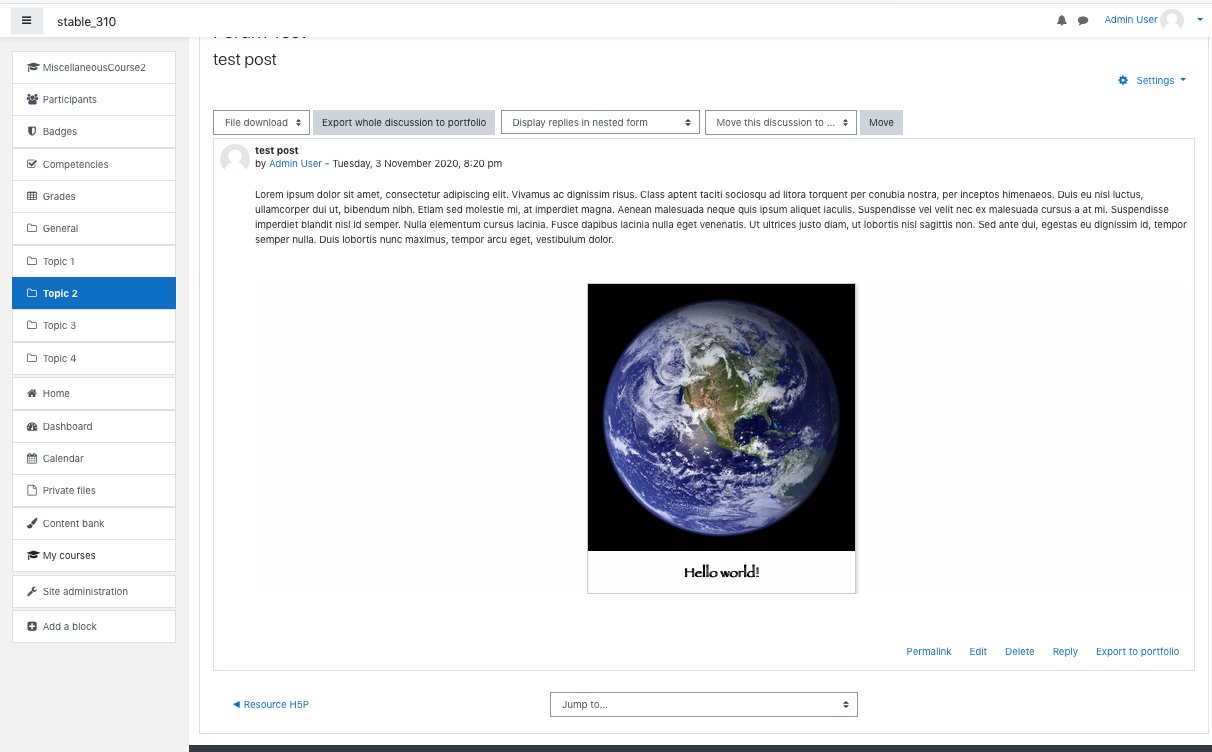Click the post's Export to portfolio link
Image resolution: width=1212 pixels, height=752 pixels.
click(x=1138, y=651)
